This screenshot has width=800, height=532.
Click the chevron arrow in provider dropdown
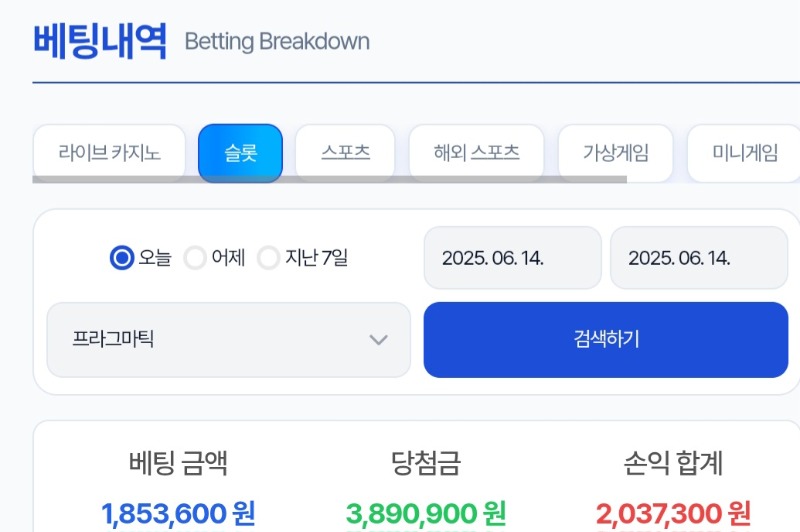[x=379, y=340]
